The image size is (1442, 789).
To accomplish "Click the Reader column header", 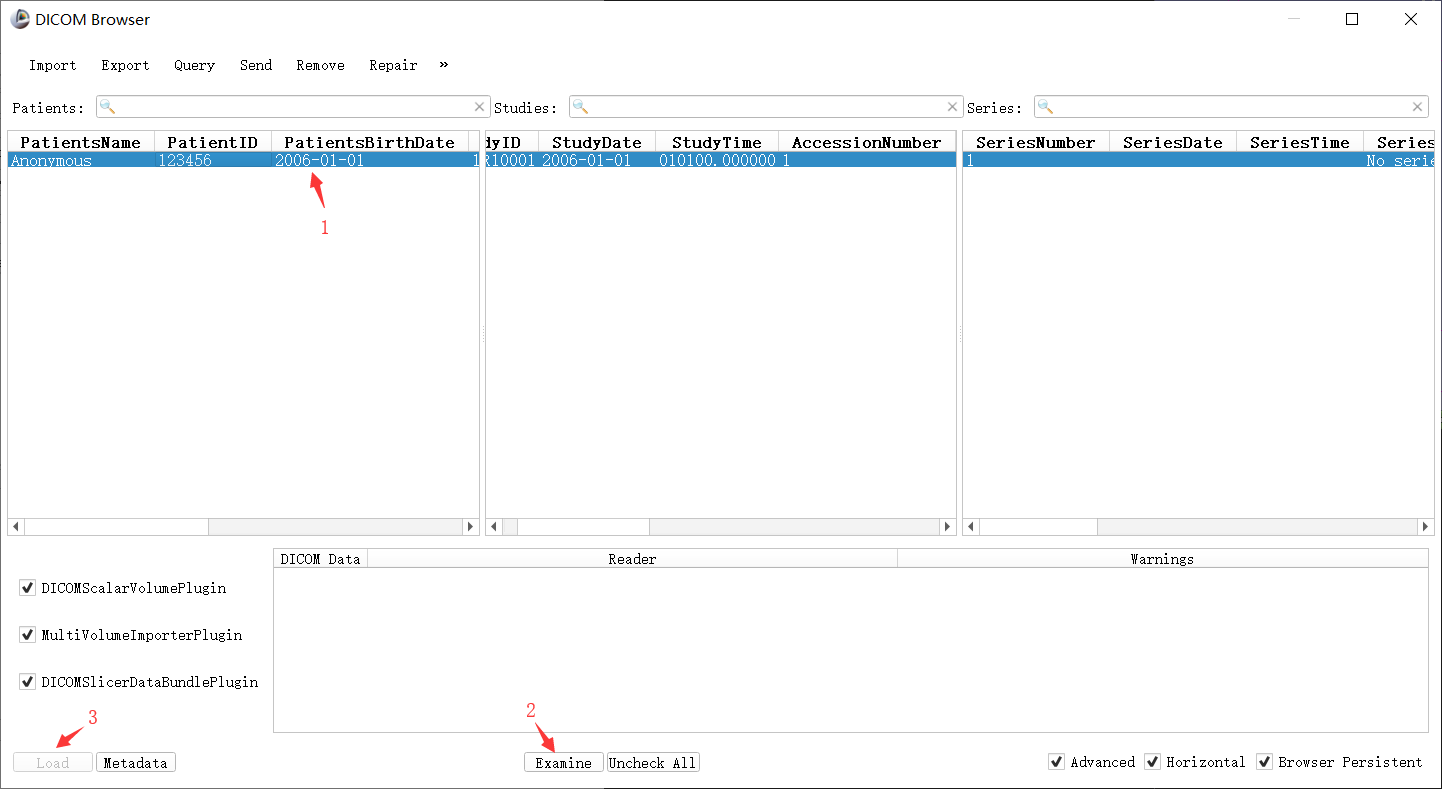I will 632,559.
